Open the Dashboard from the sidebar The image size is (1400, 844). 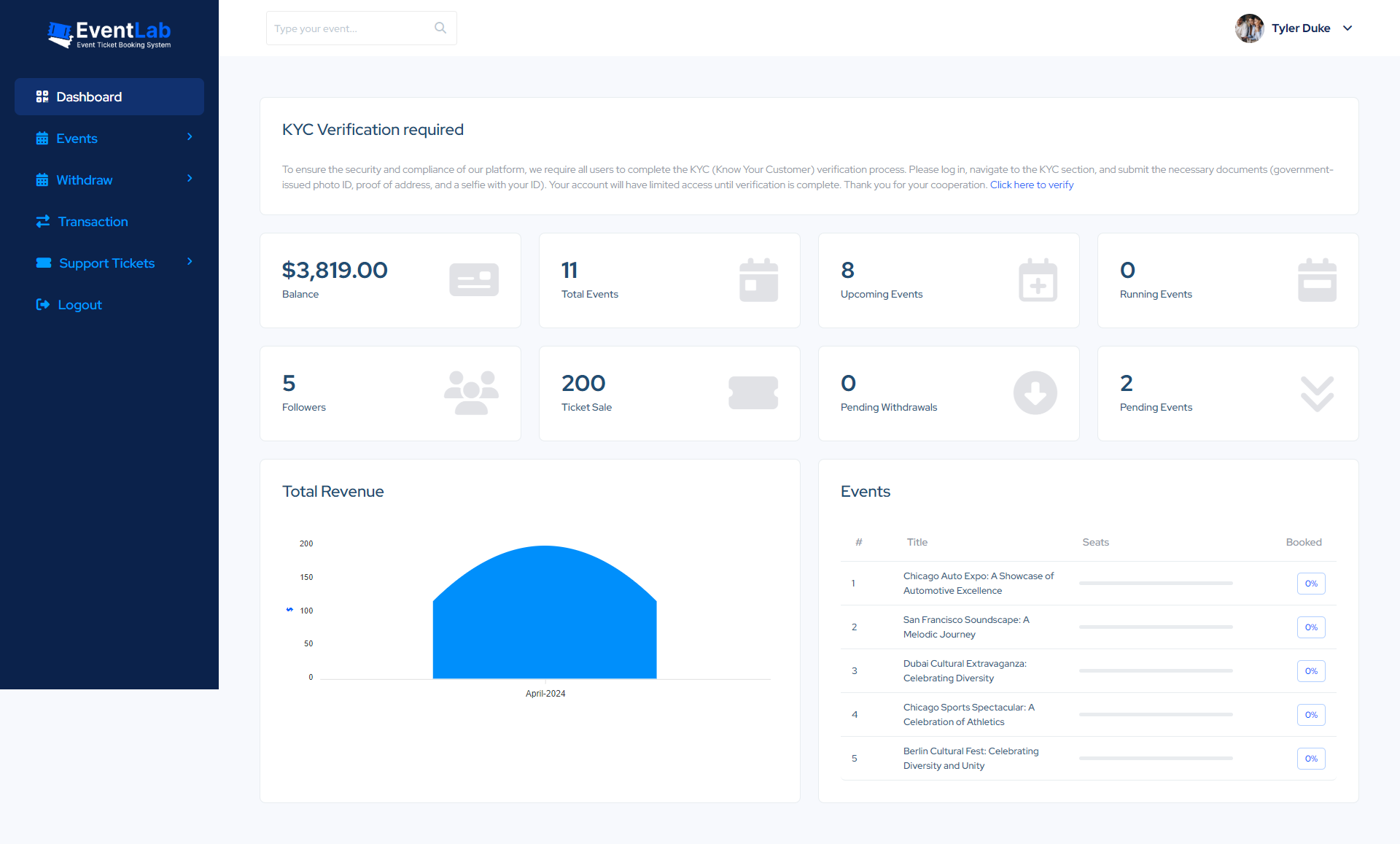pyautogui.click(x=89, y=96)
